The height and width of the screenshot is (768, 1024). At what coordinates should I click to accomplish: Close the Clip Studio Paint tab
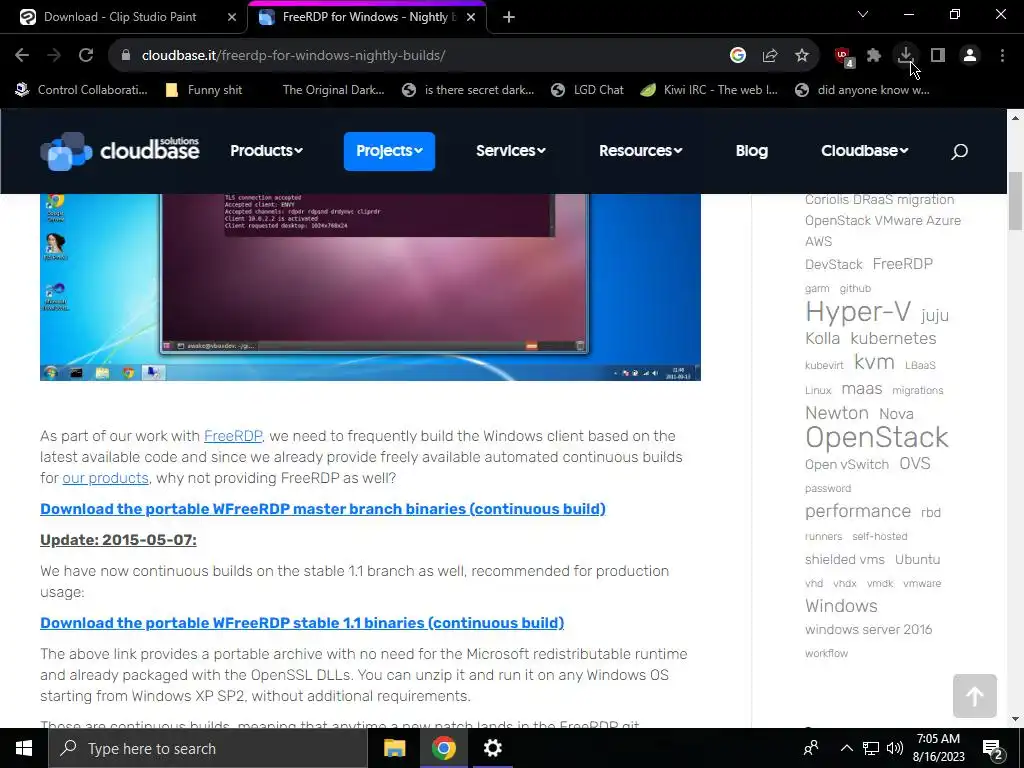point(232,17)
